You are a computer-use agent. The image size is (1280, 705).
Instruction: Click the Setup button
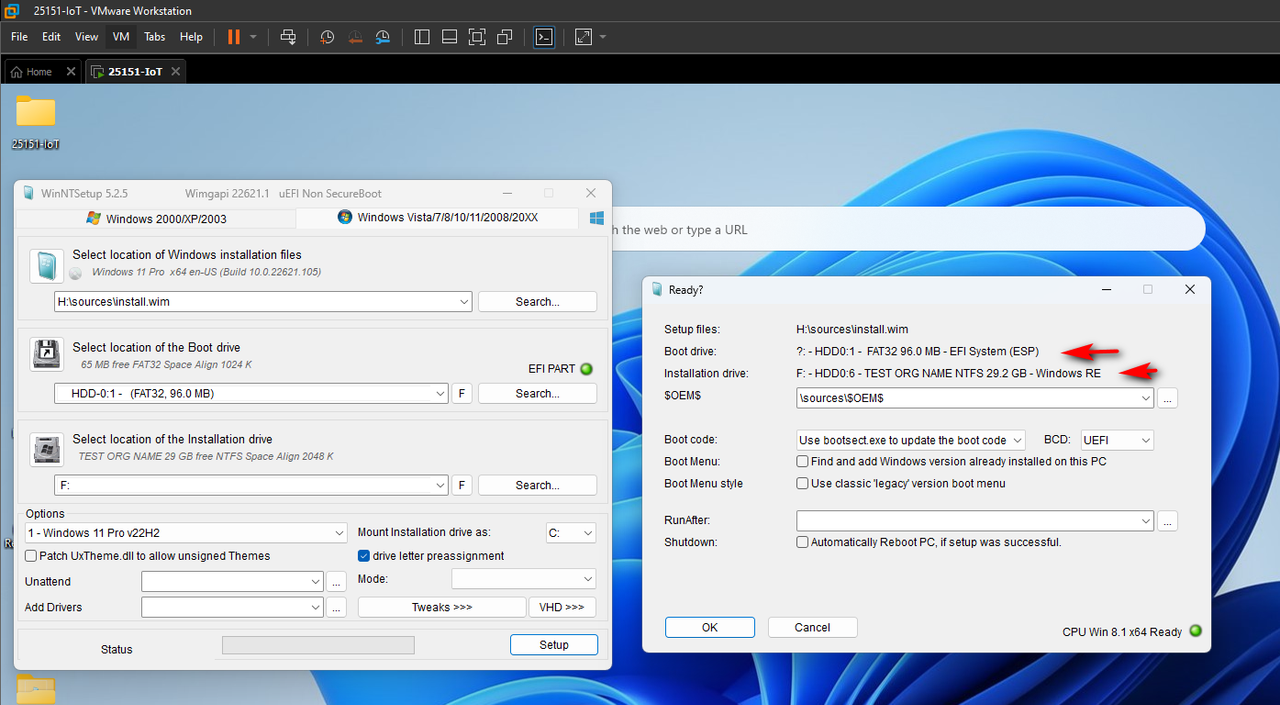554,645
